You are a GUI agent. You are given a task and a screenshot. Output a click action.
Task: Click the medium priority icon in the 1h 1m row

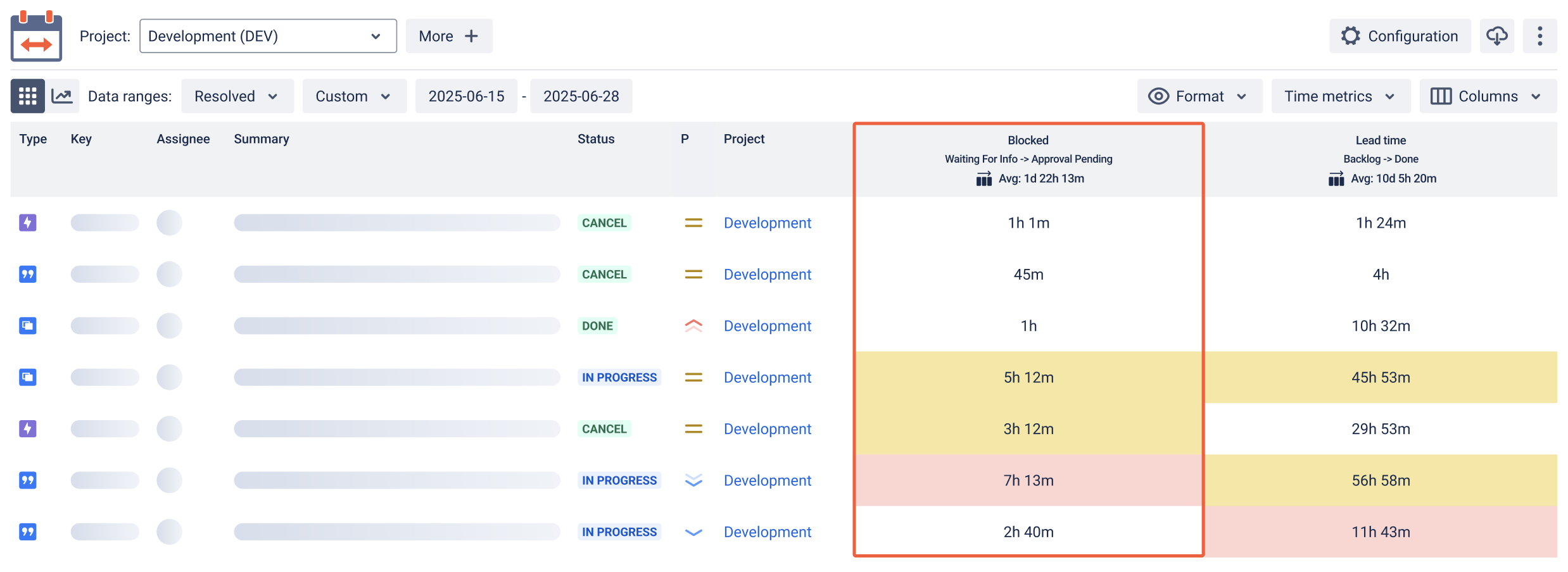pos(693,223)
